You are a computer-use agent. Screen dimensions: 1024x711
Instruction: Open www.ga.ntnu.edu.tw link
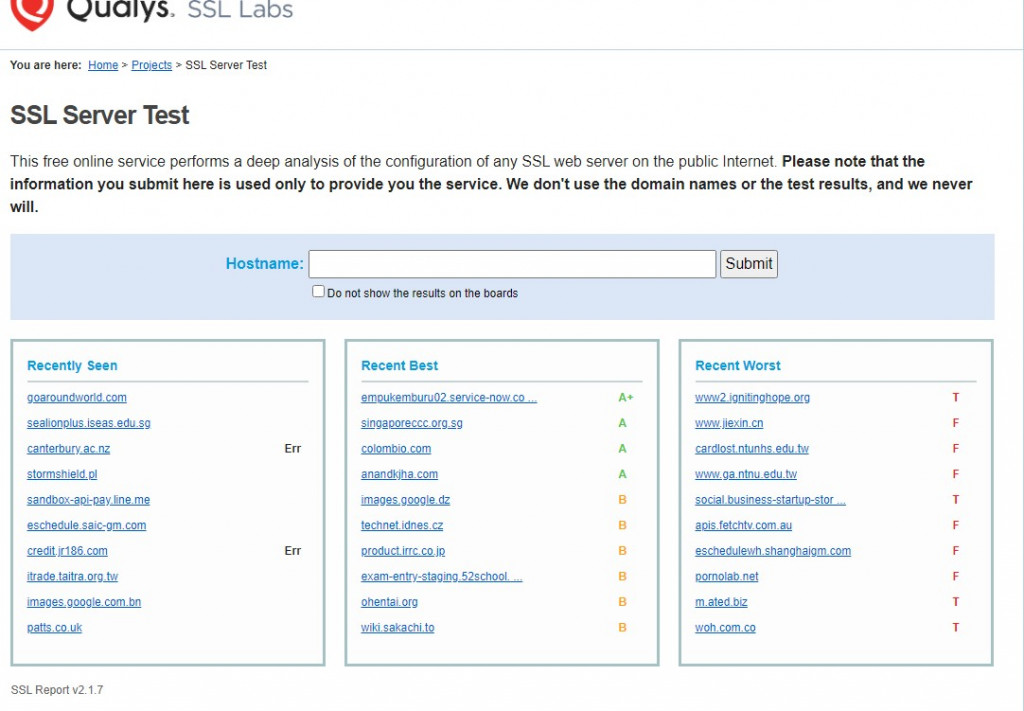(x=746, y=474)
